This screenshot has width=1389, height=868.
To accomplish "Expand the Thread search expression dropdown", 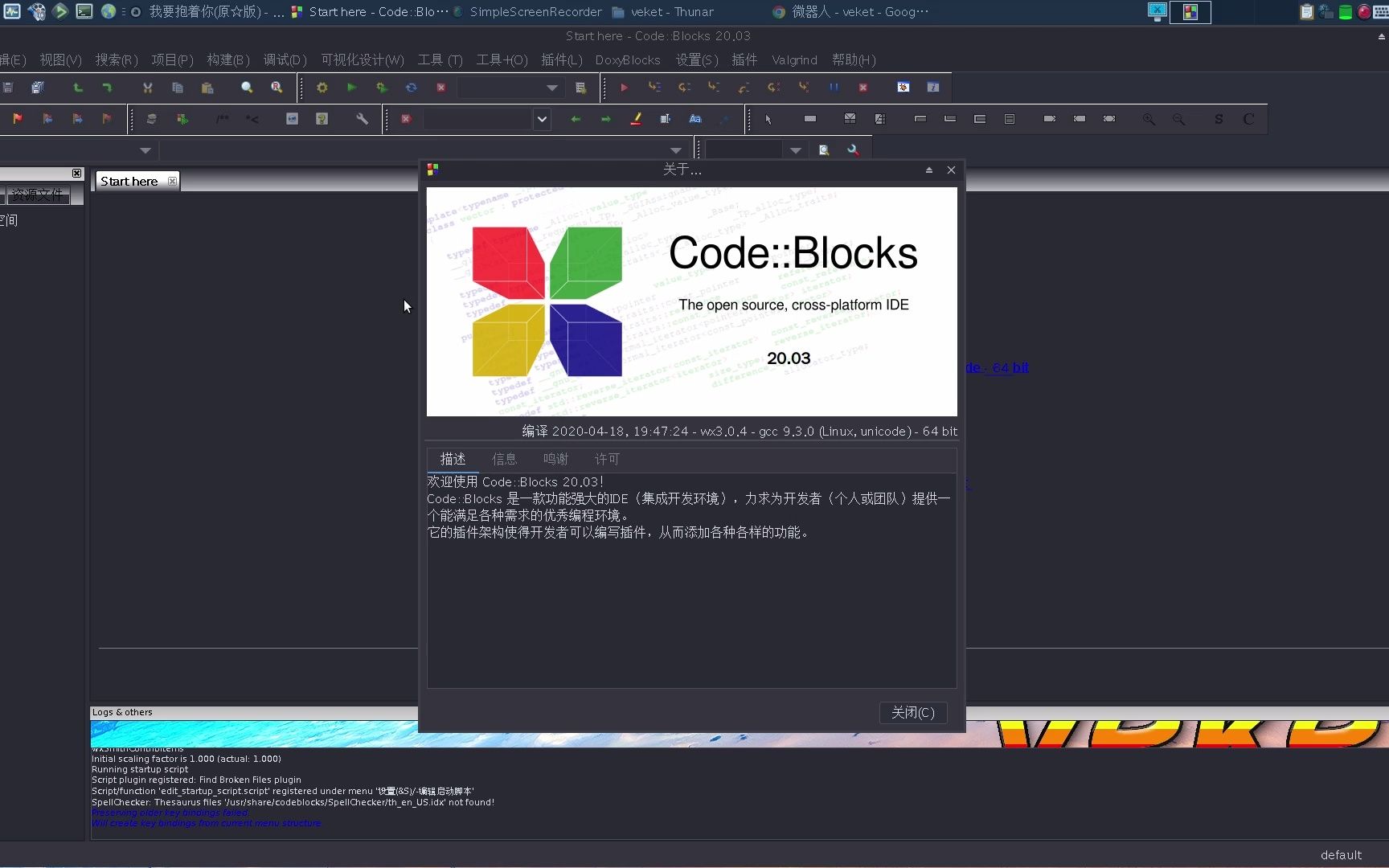I will click(x=795, y=150).
